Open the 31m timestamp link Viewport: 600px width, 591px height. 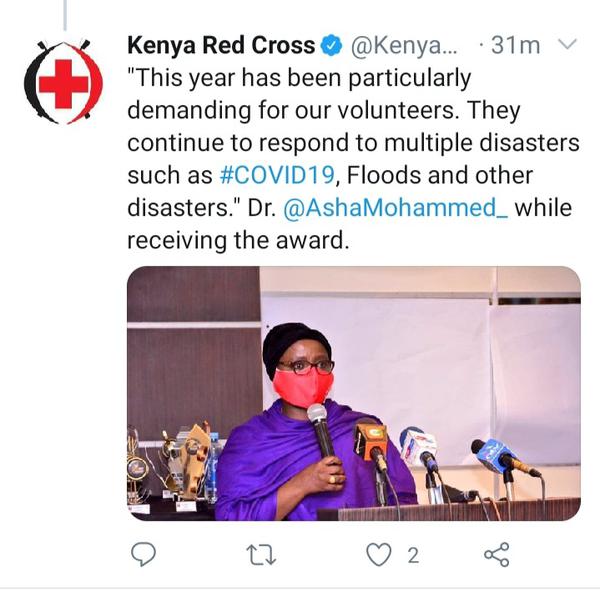point(515,45)
